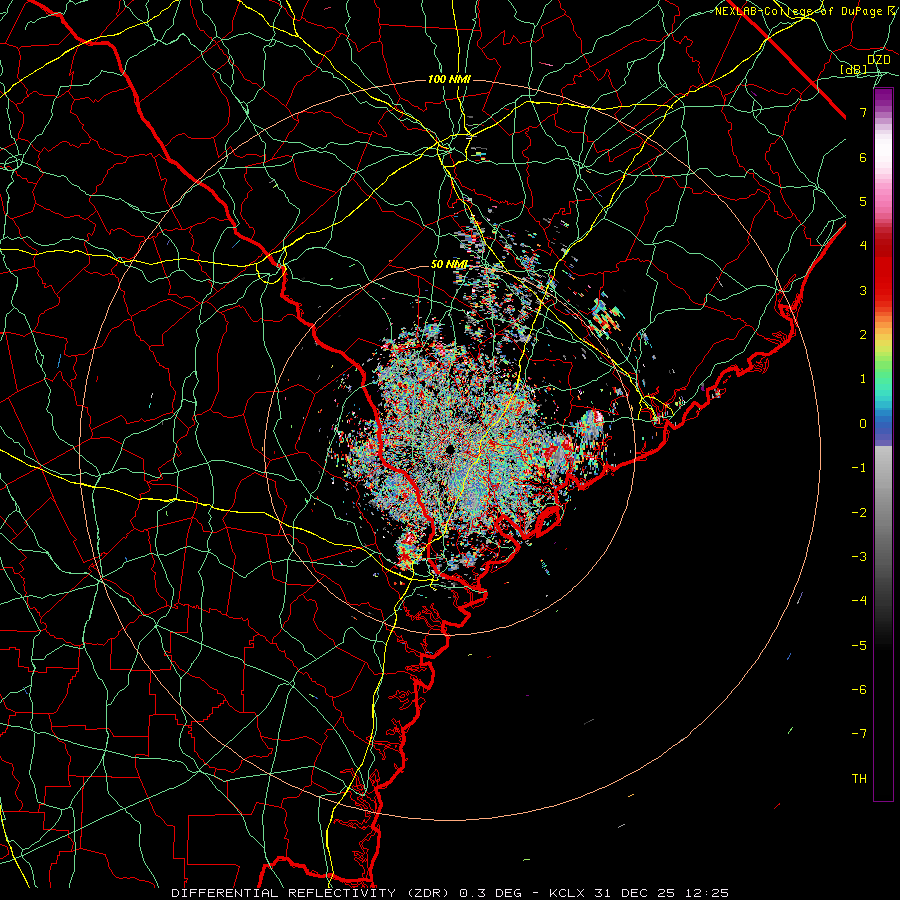Click the purple top segment of the color bar
900x900 pixels.
[x=883, y=100]
